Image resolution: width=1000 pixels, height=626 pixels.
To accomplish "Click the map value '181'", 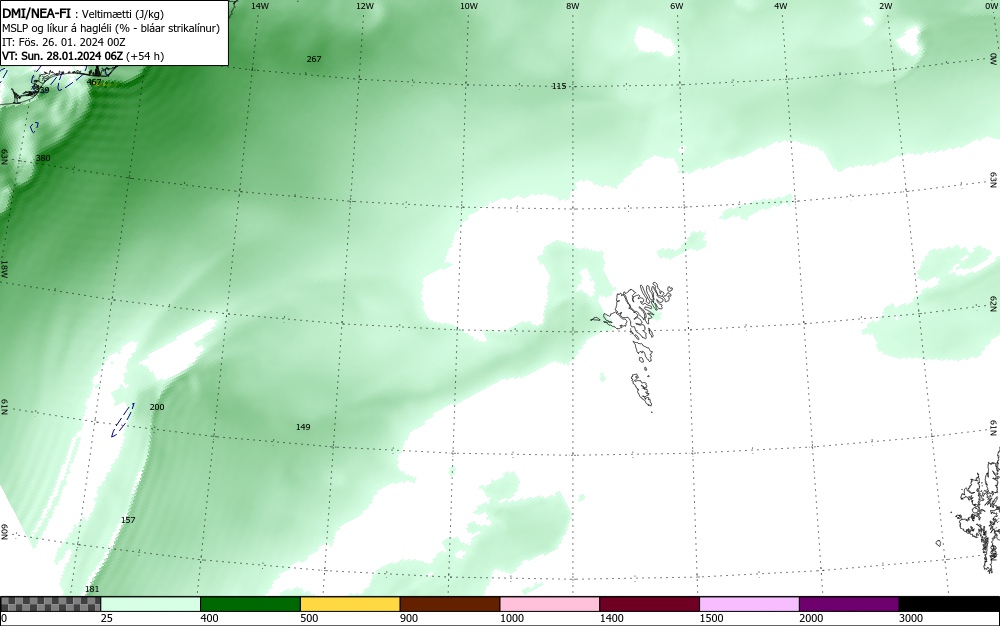I will point(92,589).
